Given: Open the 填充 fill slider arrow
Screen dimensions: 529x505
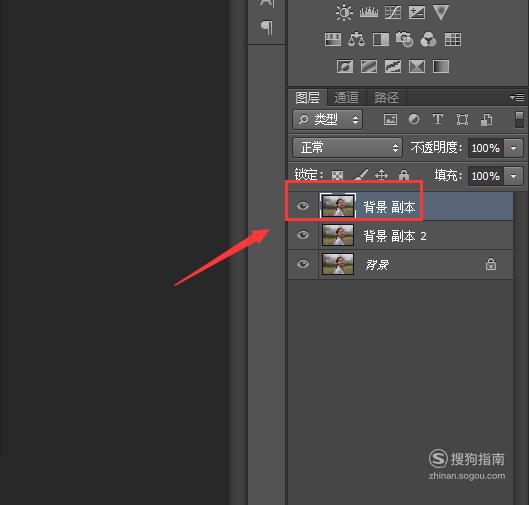Looking at the screenshot, I should (x=513, y=176).
